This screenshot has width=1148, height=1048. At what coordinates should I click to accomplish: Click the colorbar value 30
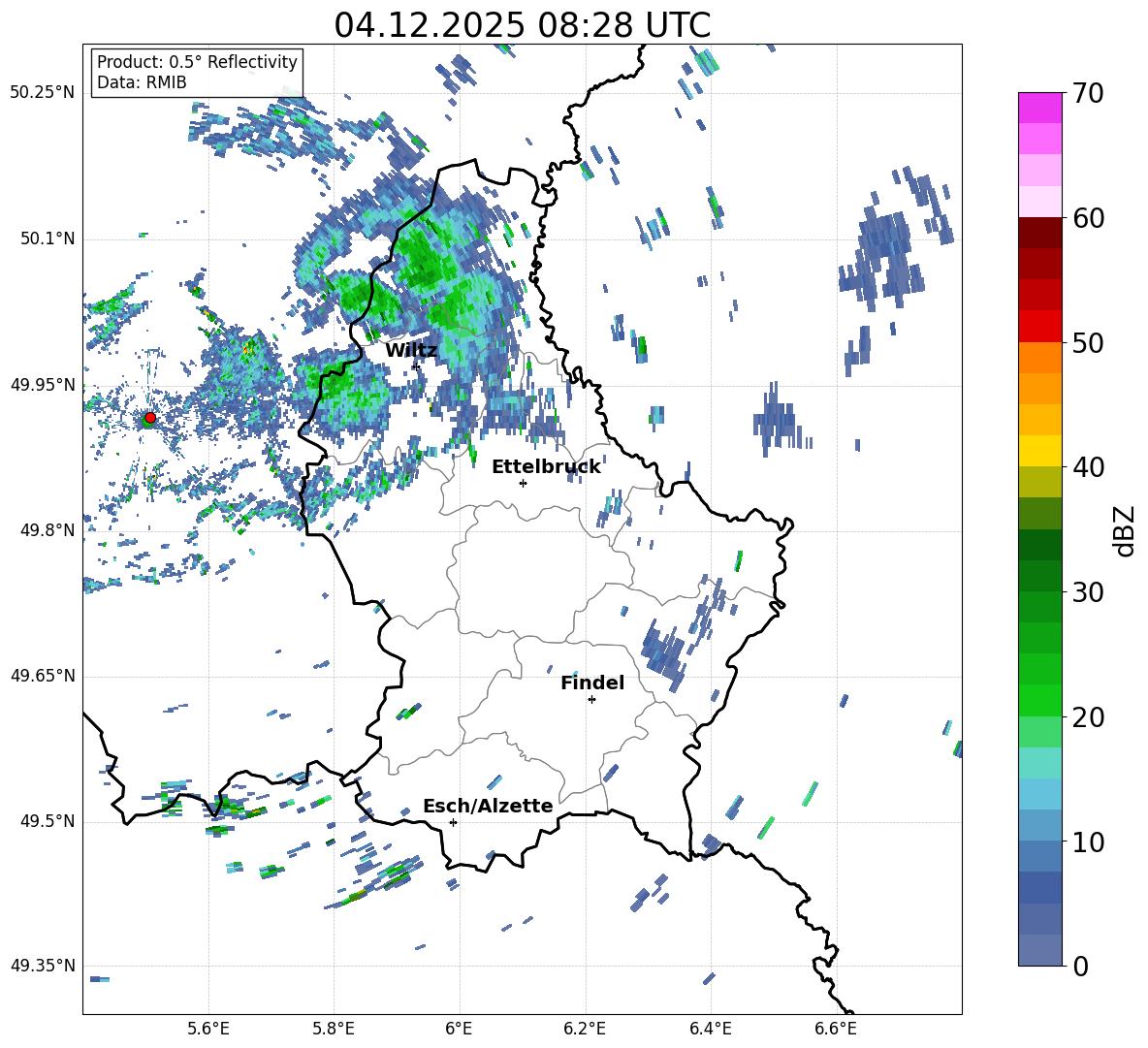click(1087, 591)
